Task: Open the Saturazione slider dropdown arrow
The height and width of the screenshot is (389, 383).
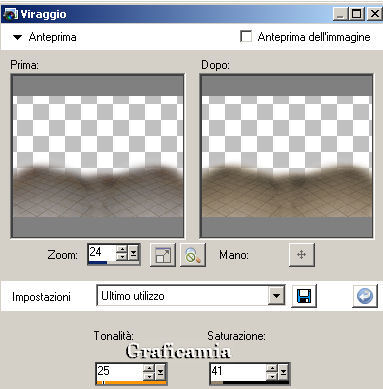Action: point(283,372)
